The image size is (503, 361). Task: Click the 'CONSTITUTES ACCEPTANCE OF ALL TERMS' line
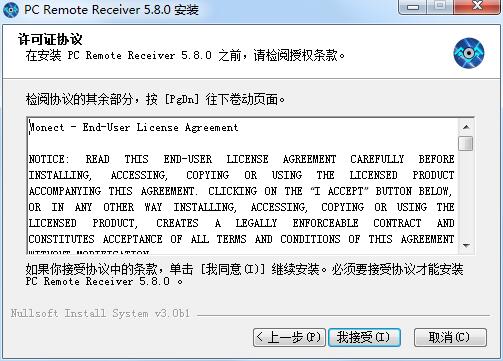point(242,239)
